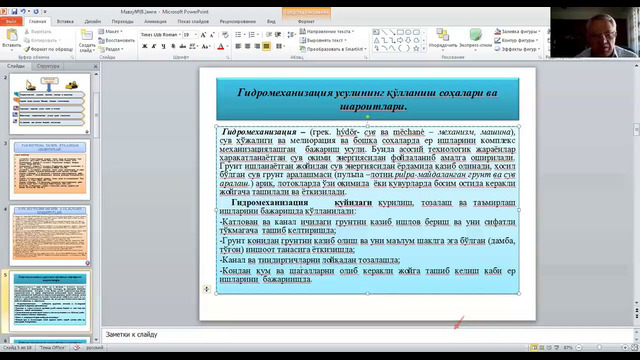Click the Заметки к слайду notes field

(367, 334)
